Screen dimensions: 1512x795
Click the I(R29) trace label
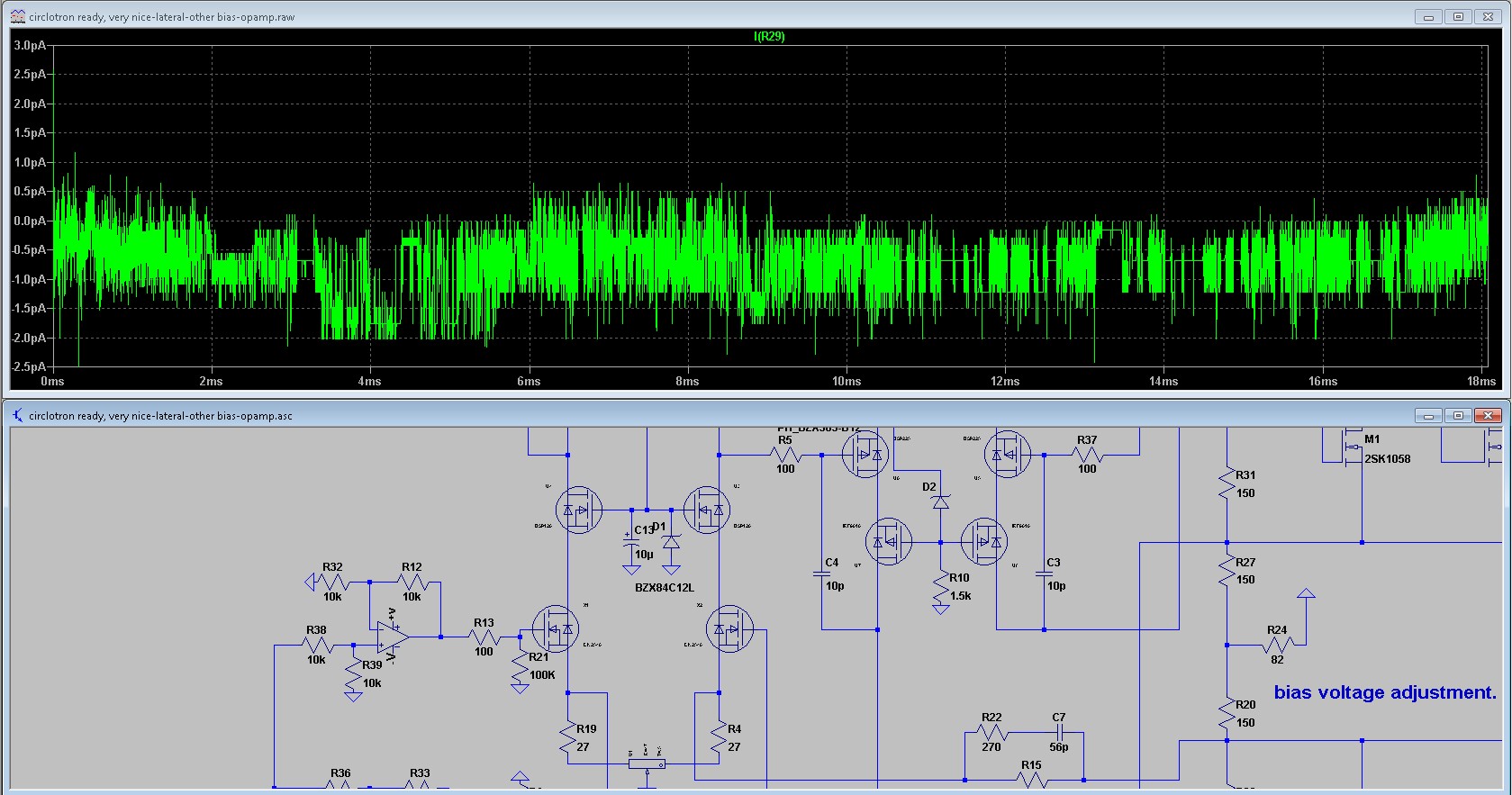click(x=769, y=37)
